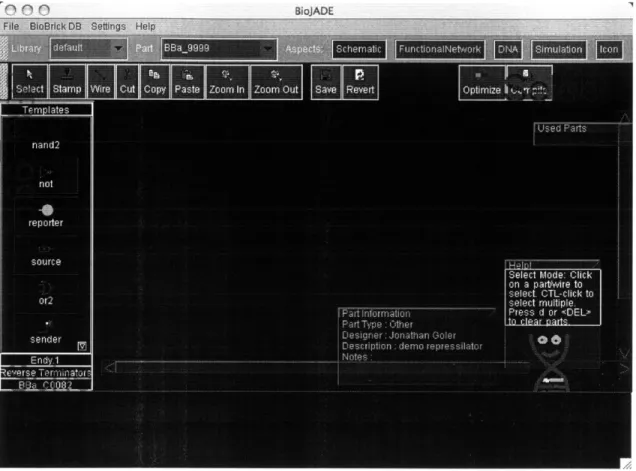Click the Templates panel header
Screen dimensions: 636x471
click(46, 110)
